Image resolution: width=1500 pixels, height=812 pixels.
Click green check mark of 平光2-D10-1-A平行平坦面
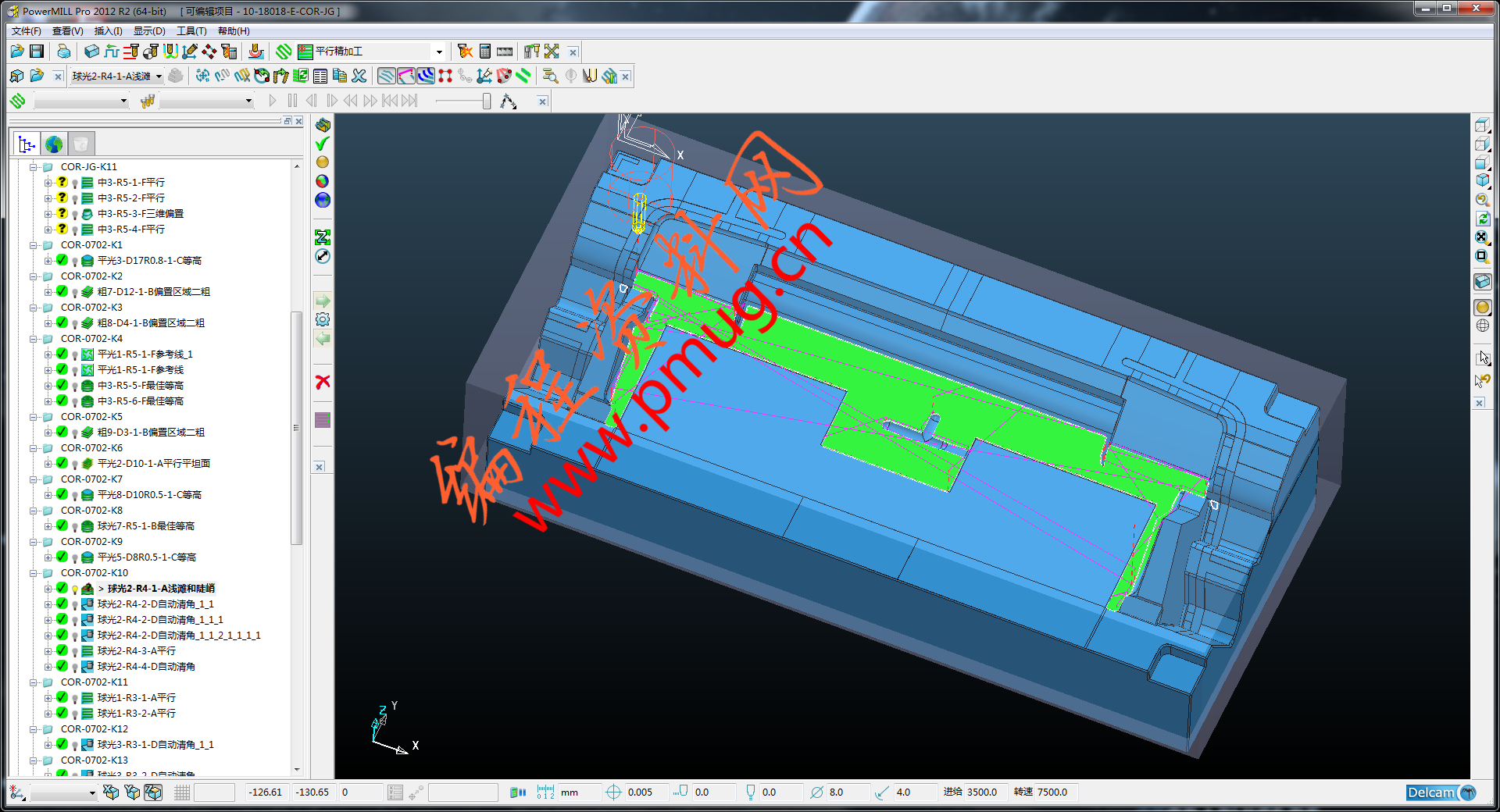click(x=62, y=463)
